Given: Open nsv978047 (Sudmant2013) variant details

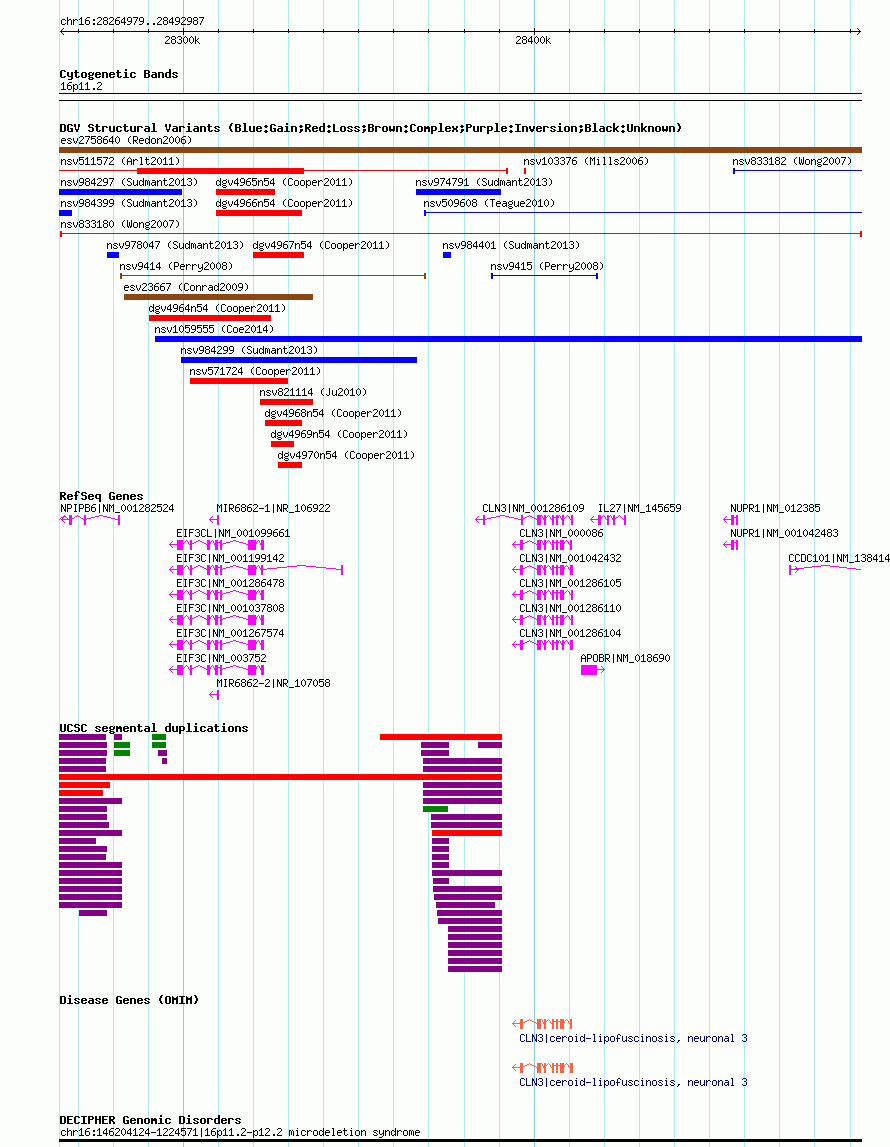Looking at the screenshot, I should 175,246.
